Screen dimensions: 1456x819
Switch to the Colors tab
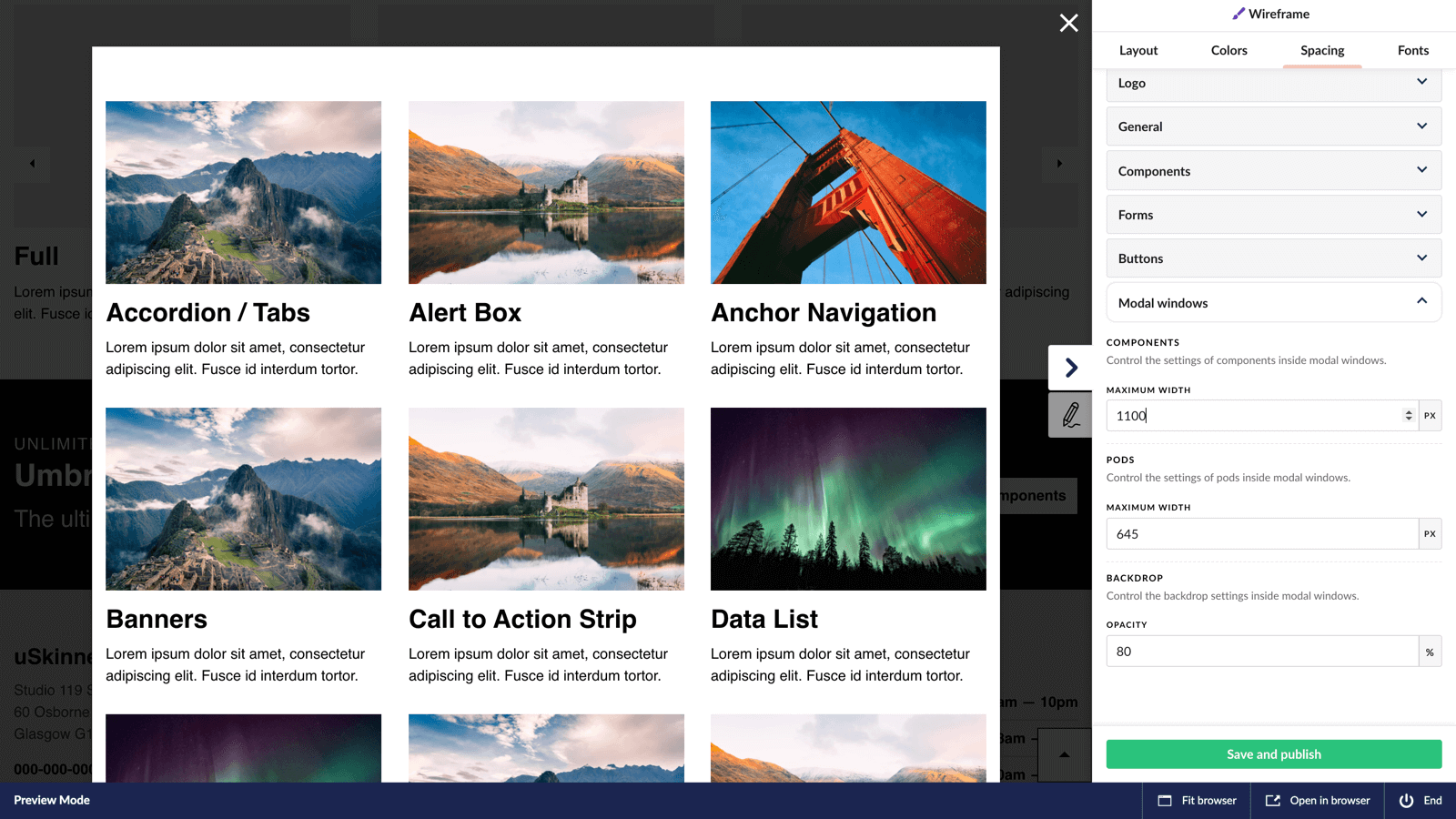pos(1229,50)
